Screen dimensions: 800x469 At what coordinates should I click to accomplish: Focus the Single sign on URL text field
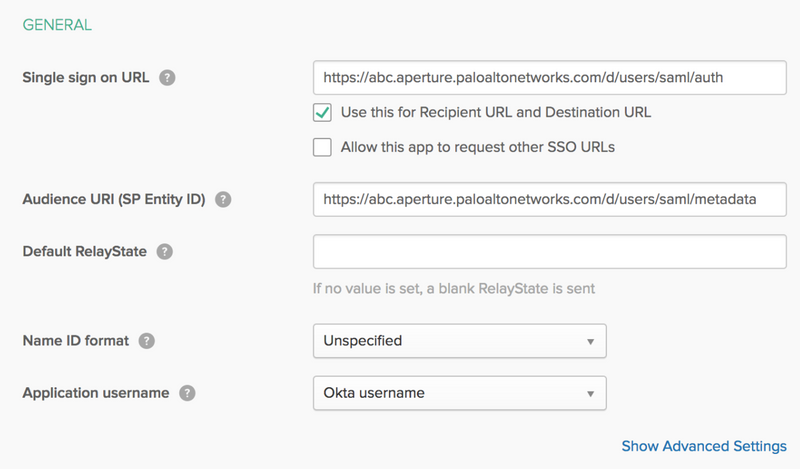pos(549,75)
